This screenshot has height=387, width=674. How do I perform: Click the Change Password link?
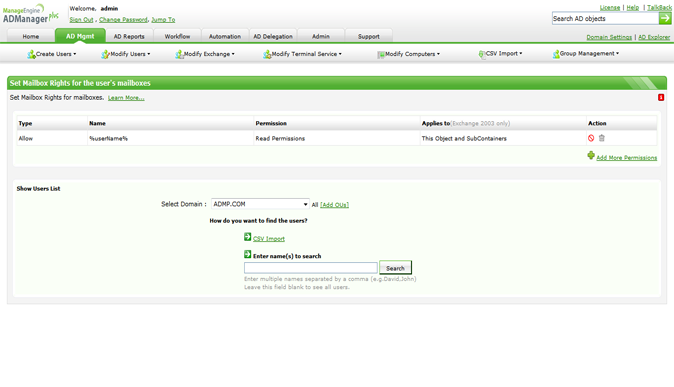click(123, 20)
